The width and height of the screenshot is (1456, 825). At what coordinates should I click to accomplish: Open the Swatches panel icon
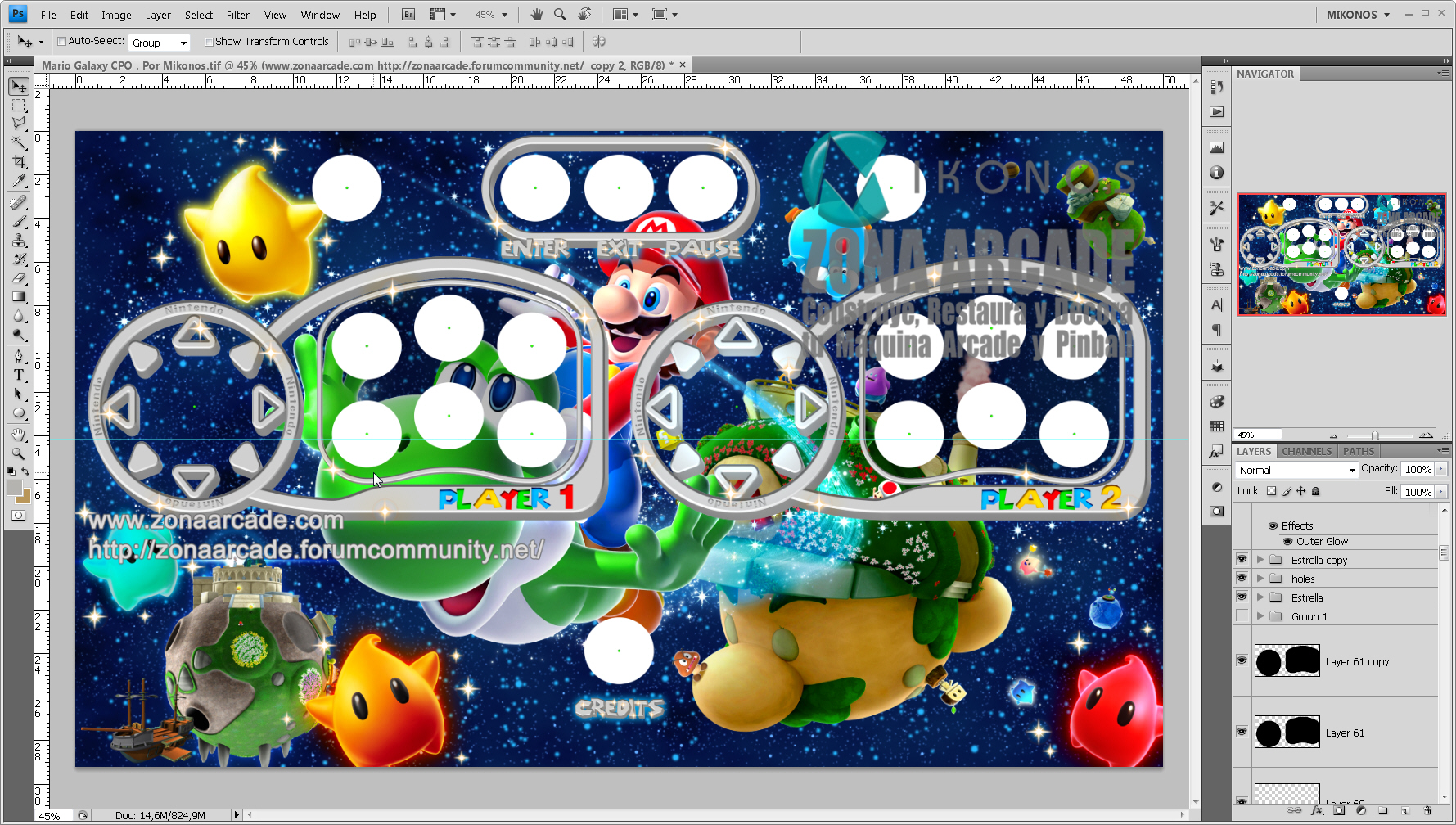(1217, 426)
